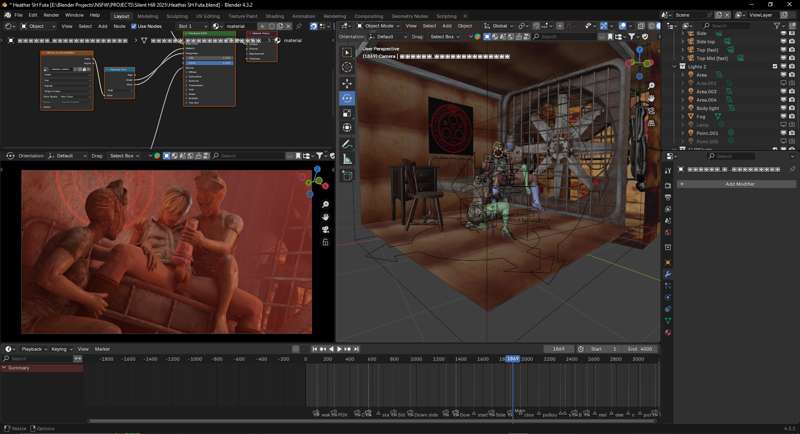Screen dimensions: 800x434
Task: Select the Move tool in viewport toolbar
Action: pos(347,83)
